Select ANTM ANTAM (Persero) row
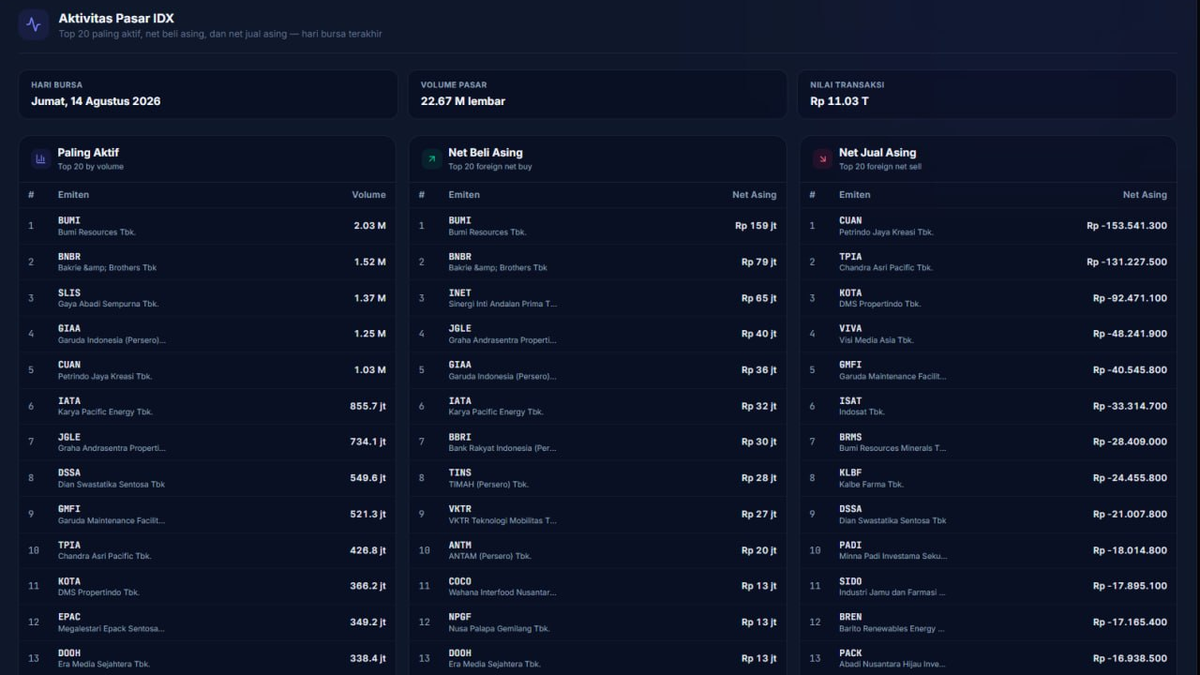1200x675 pixels. [598, 550]
